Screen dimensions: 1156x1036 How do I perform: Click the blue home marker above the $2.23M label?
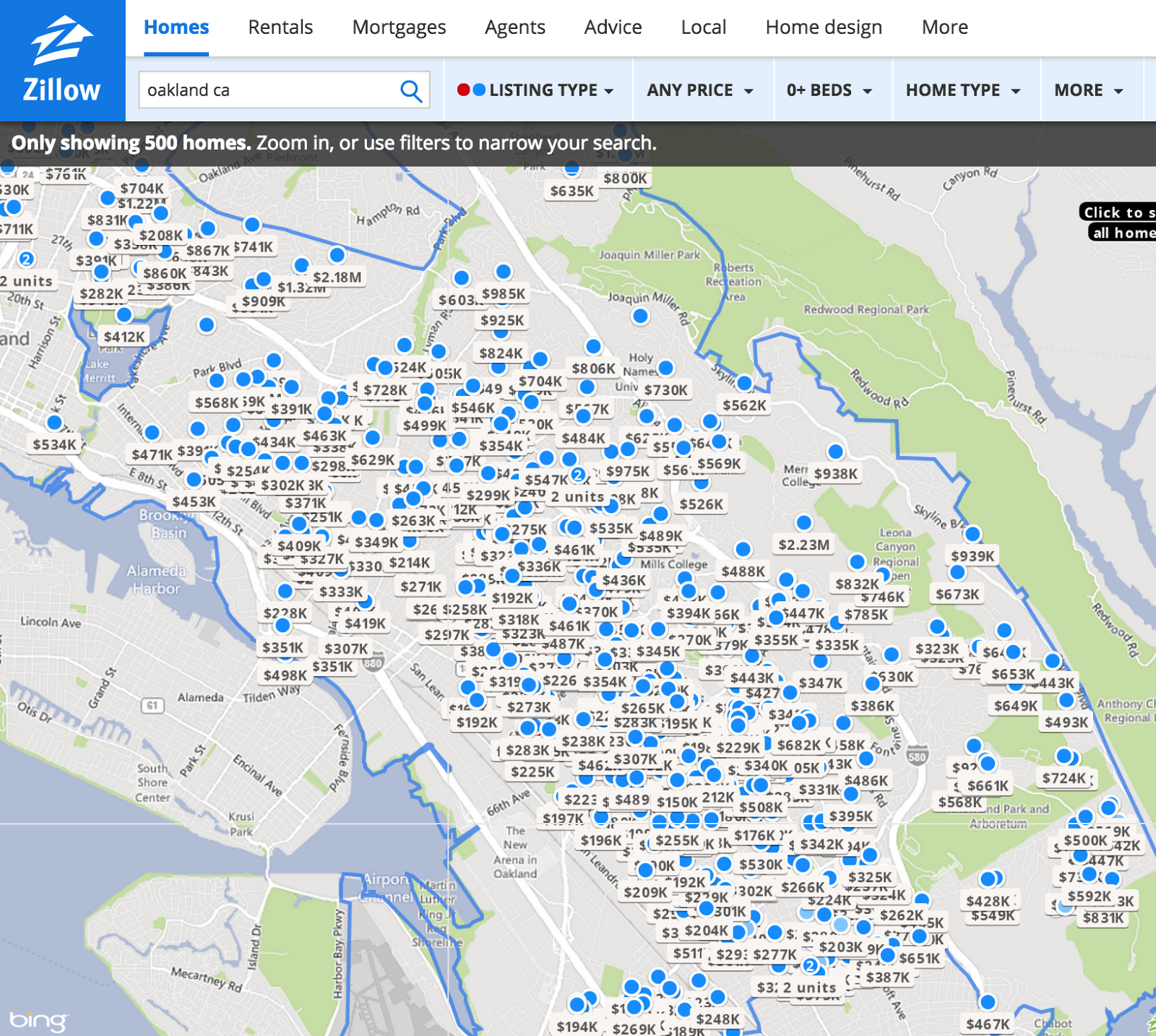pyautogui.click(x=803, y=522)
